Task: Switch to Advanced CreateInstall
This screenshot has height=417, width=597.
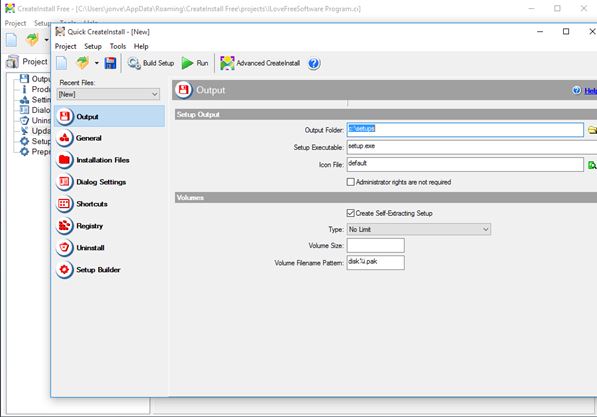Action: pos(260,63)
